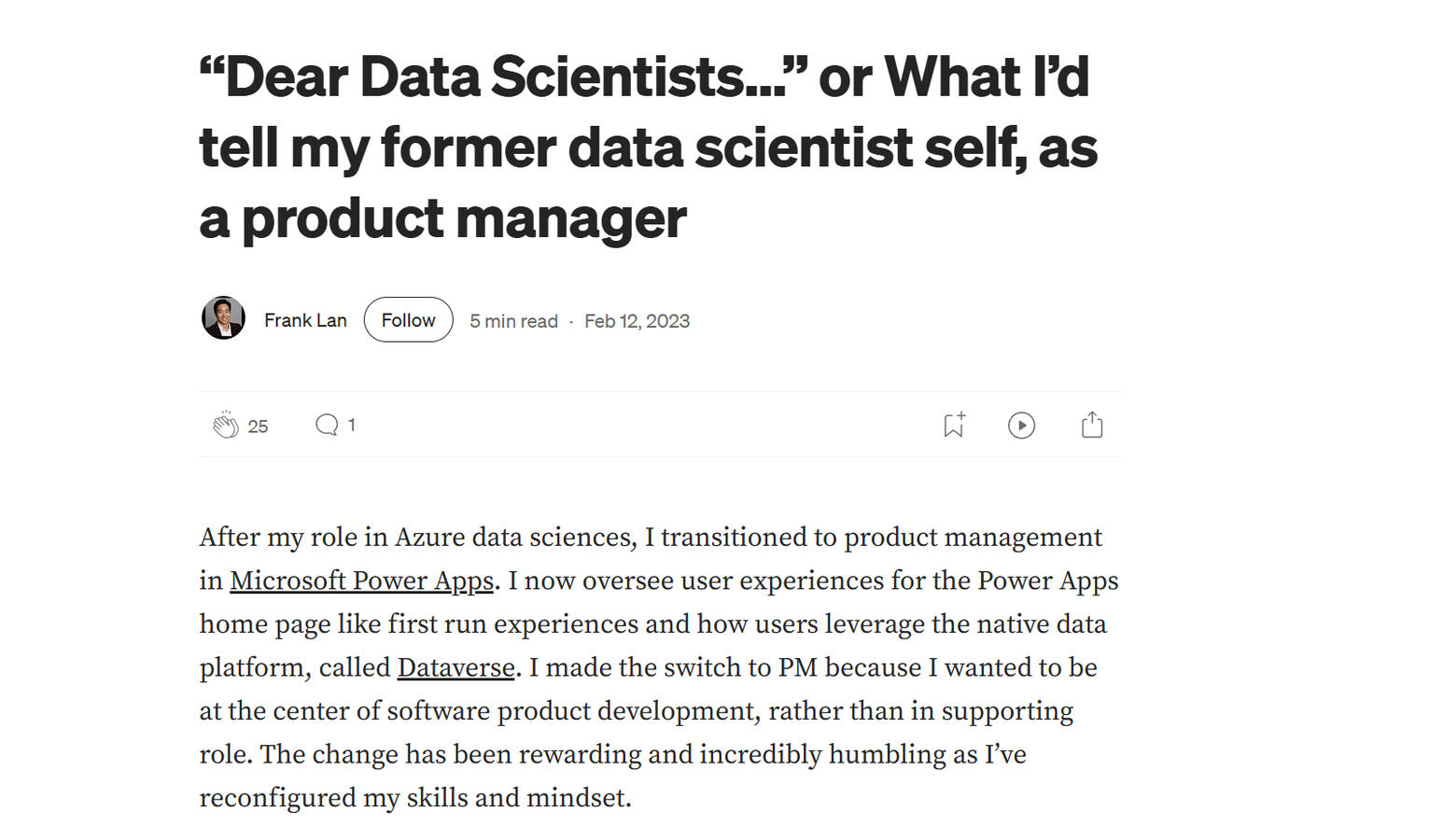Open the Microsoft Power Apps link
This screenshot has height=840, width=1429.
tap(361, 580)
